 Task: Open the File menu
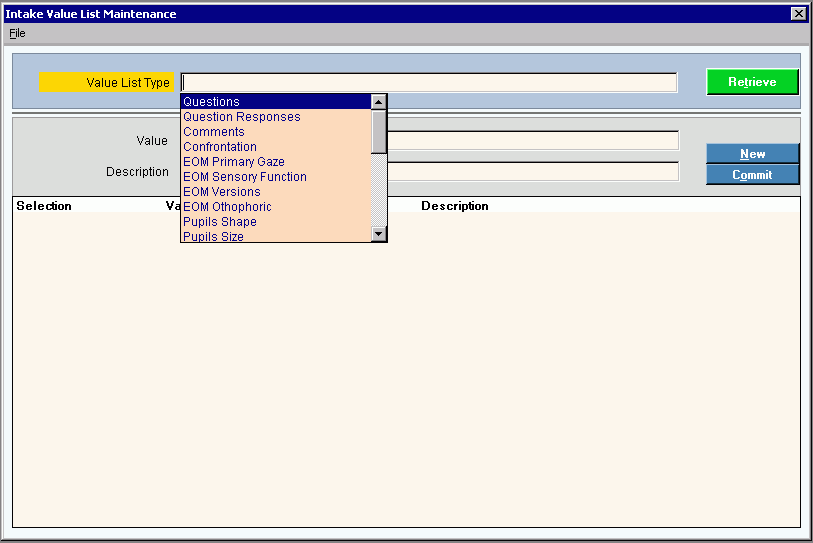coord(17,33)
